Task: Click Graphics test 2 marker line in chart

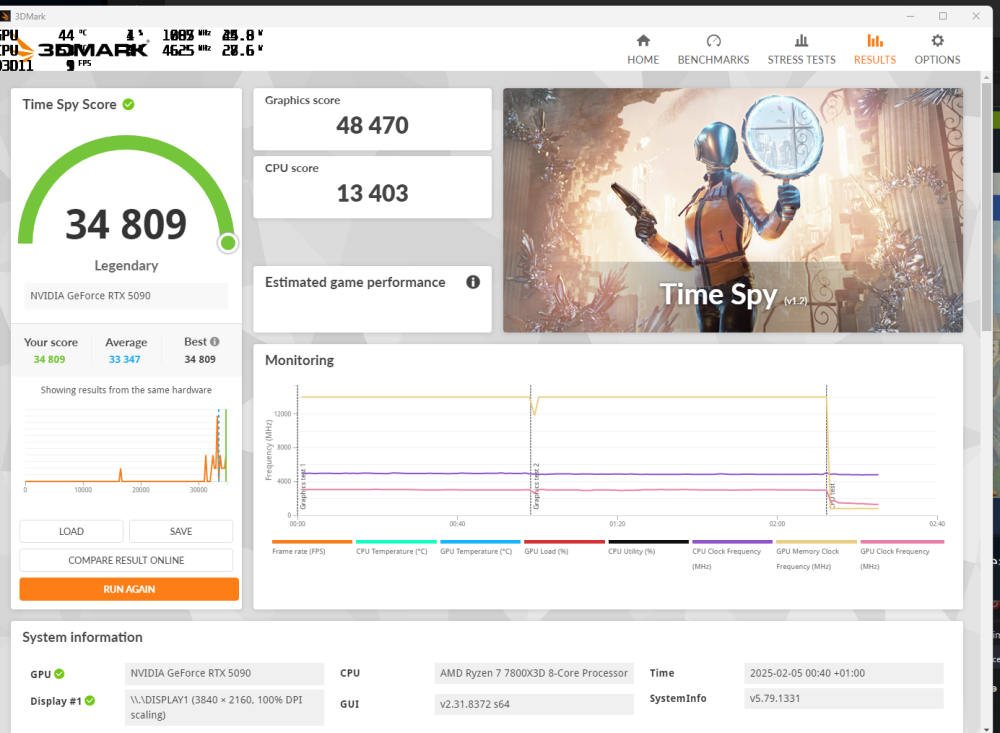Action: tap(531, 450)
